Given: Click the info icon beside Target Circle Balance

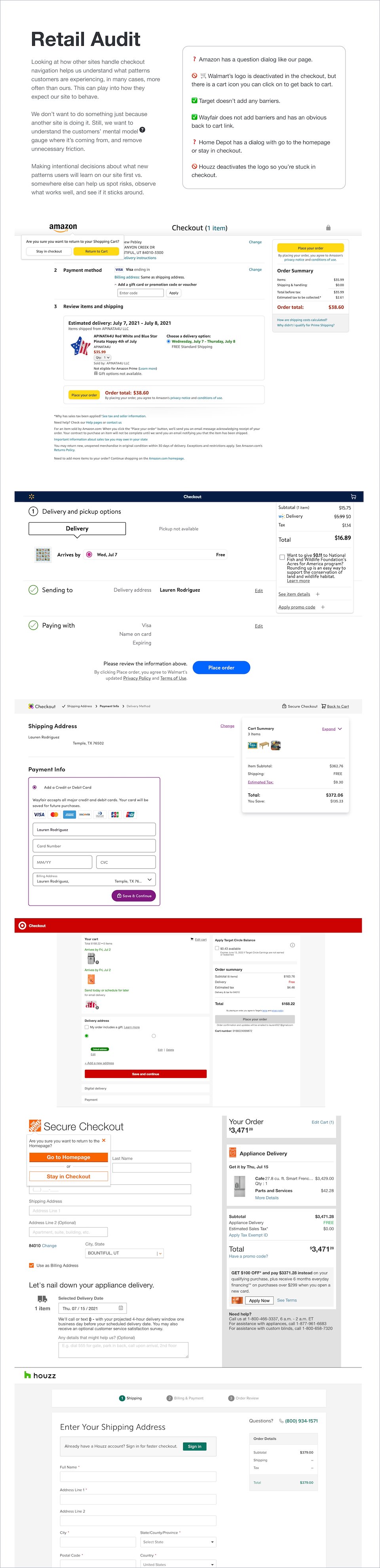Looking at the screenshot, I should tap(292, 945).
